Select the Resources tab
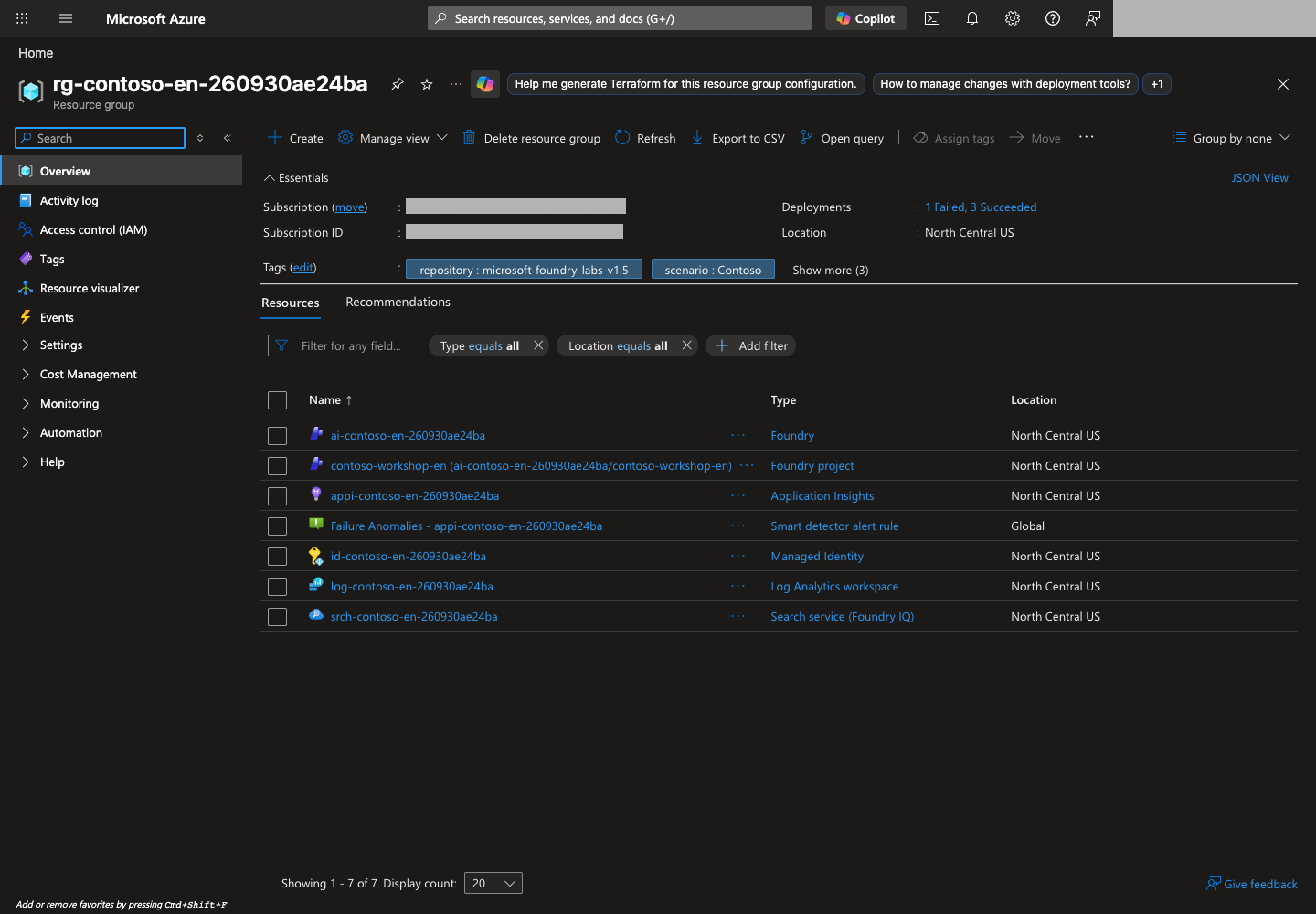The image size is (1316, 914). (x=291, y=303)
